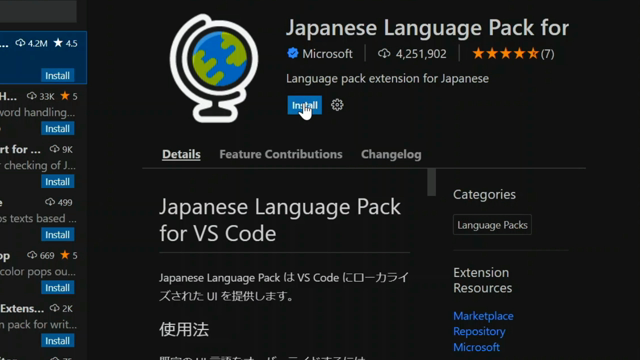Install the sidebar extension with 499 downloads

(x=58, y=235)
